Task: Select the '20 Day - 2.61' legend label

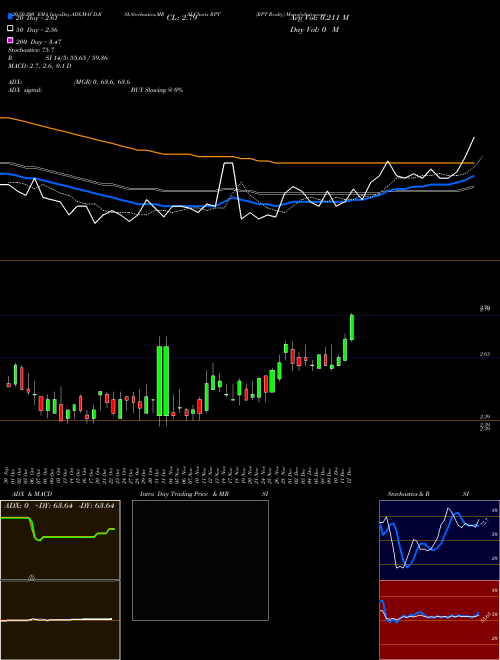Action: point(36,18)
